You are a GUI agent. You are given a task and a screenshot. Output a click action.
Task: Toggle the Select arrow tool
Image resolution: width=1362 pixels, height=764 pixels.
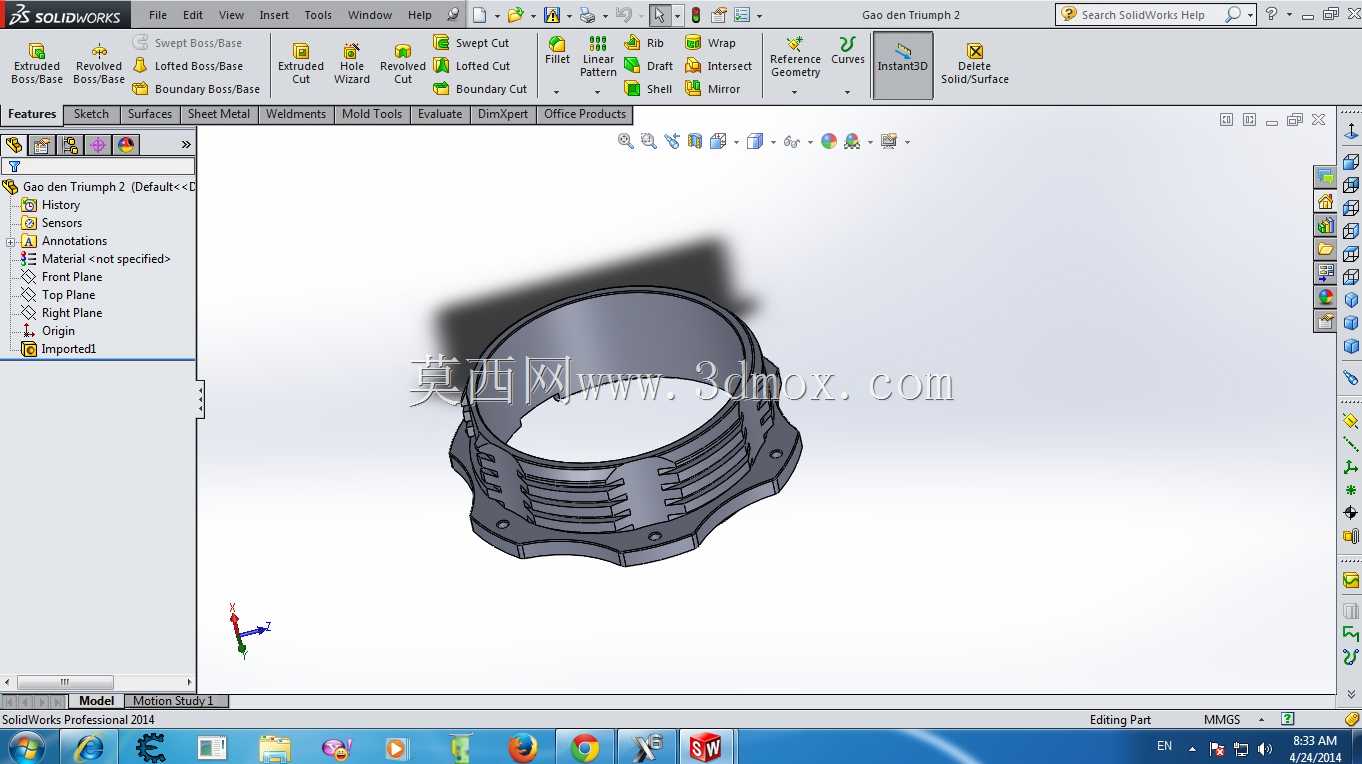tap(659, 15)
